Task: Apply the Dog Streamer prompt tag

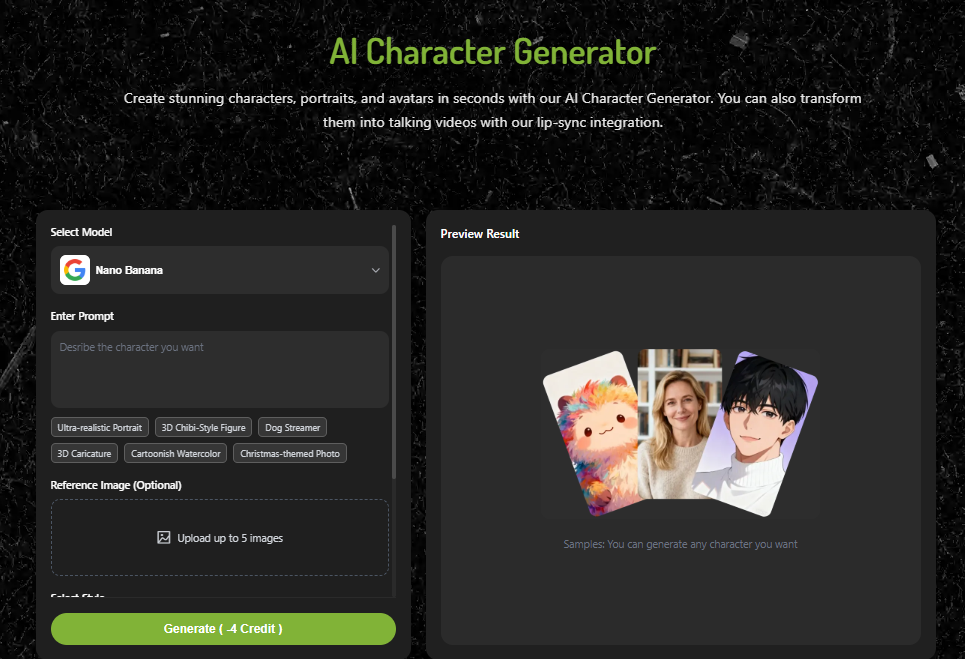Action: point(291,427)
